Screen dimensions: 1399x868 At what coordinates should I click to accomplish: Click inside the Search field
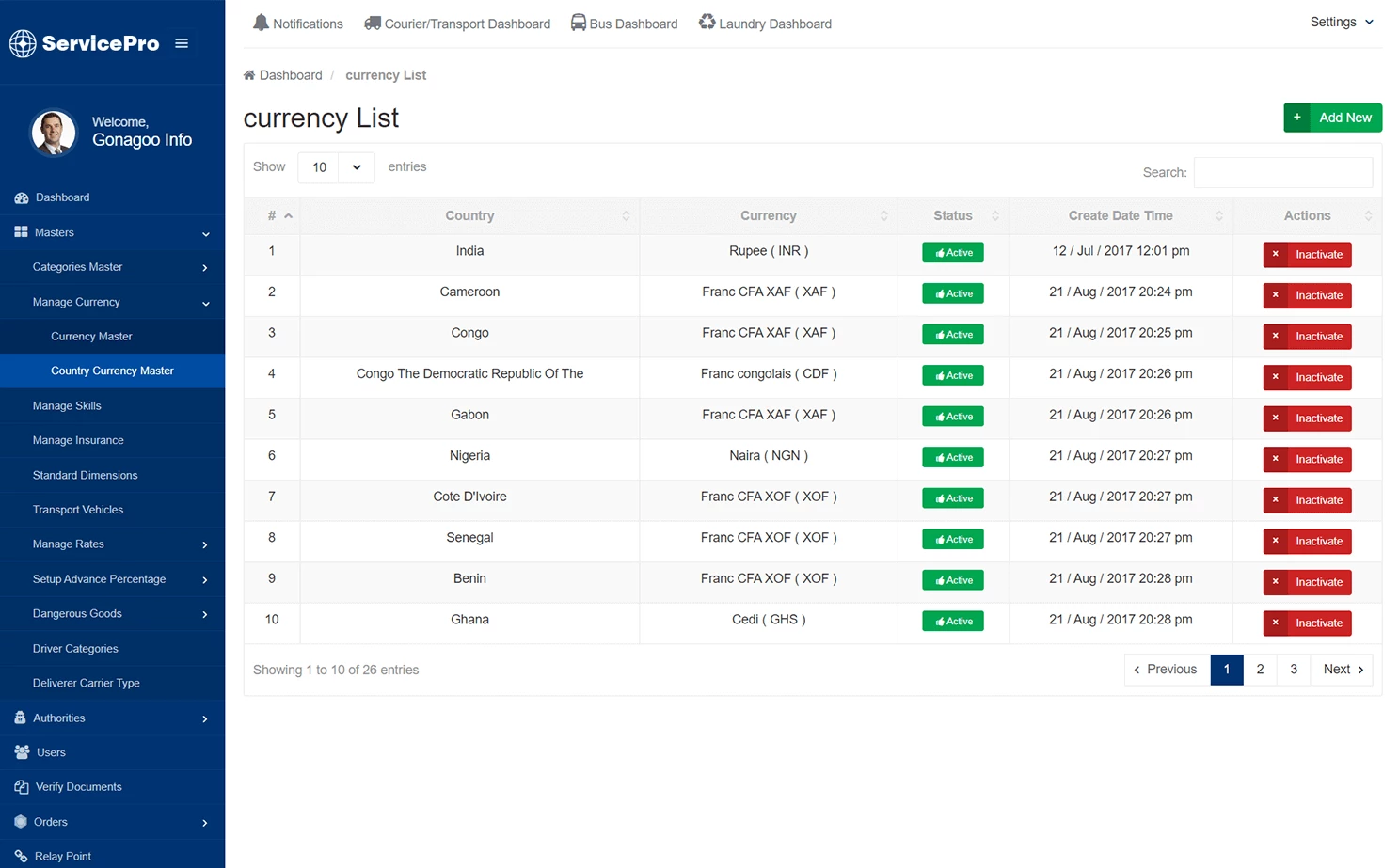click(x=1282, y=172)
